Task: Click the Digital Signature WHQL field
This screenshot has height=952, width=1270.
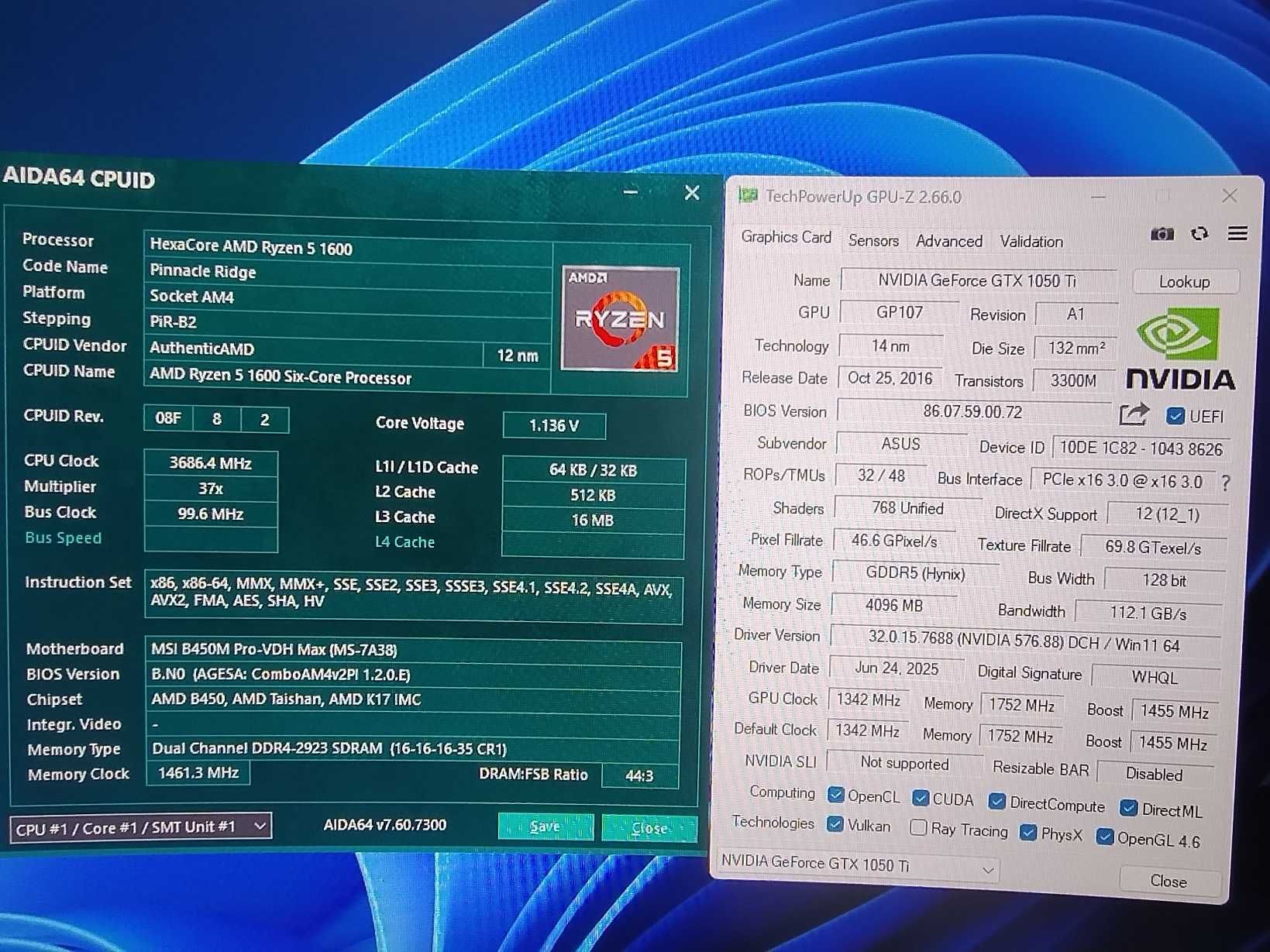Action: 1155,678
